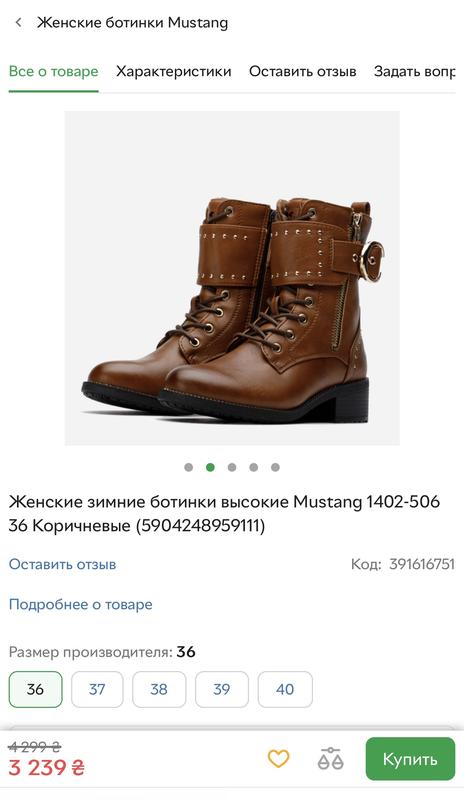
Task: Open the Оставить отзыв link below title
Action: tap(62, 564)
